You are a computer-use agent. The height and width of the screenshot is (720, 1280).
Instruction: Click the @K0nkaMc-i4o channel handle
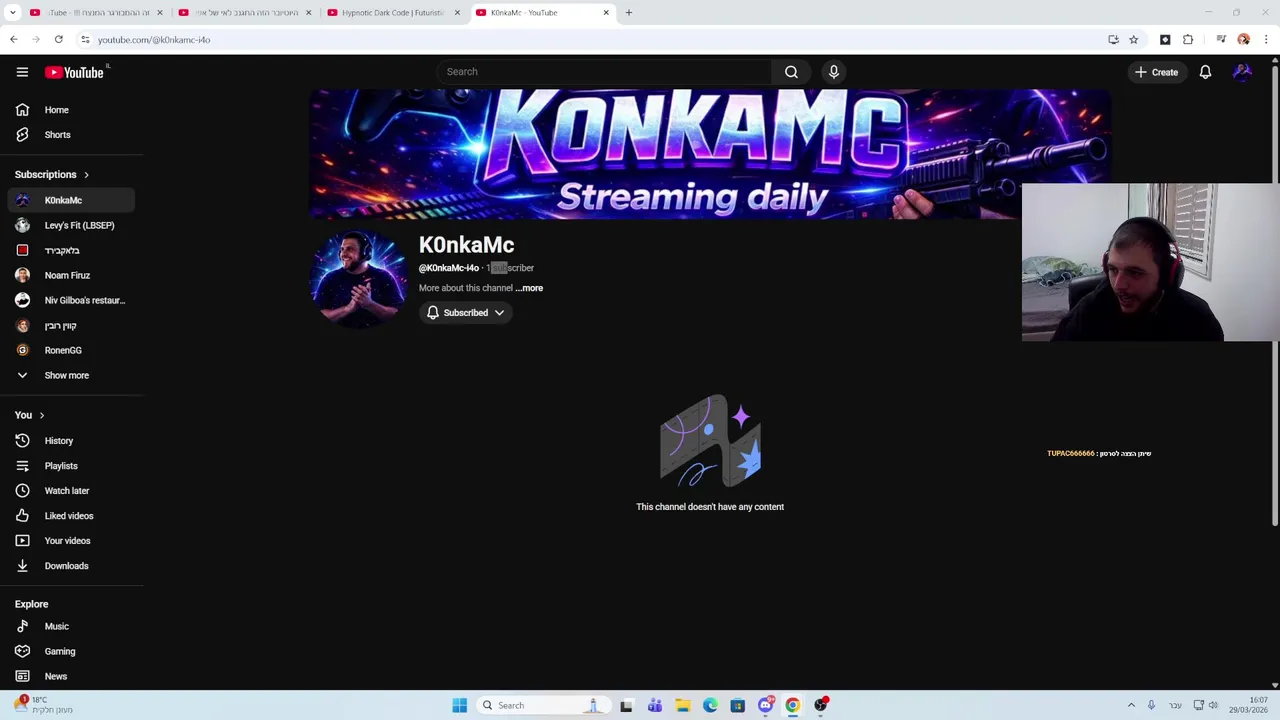click(449, 268)
